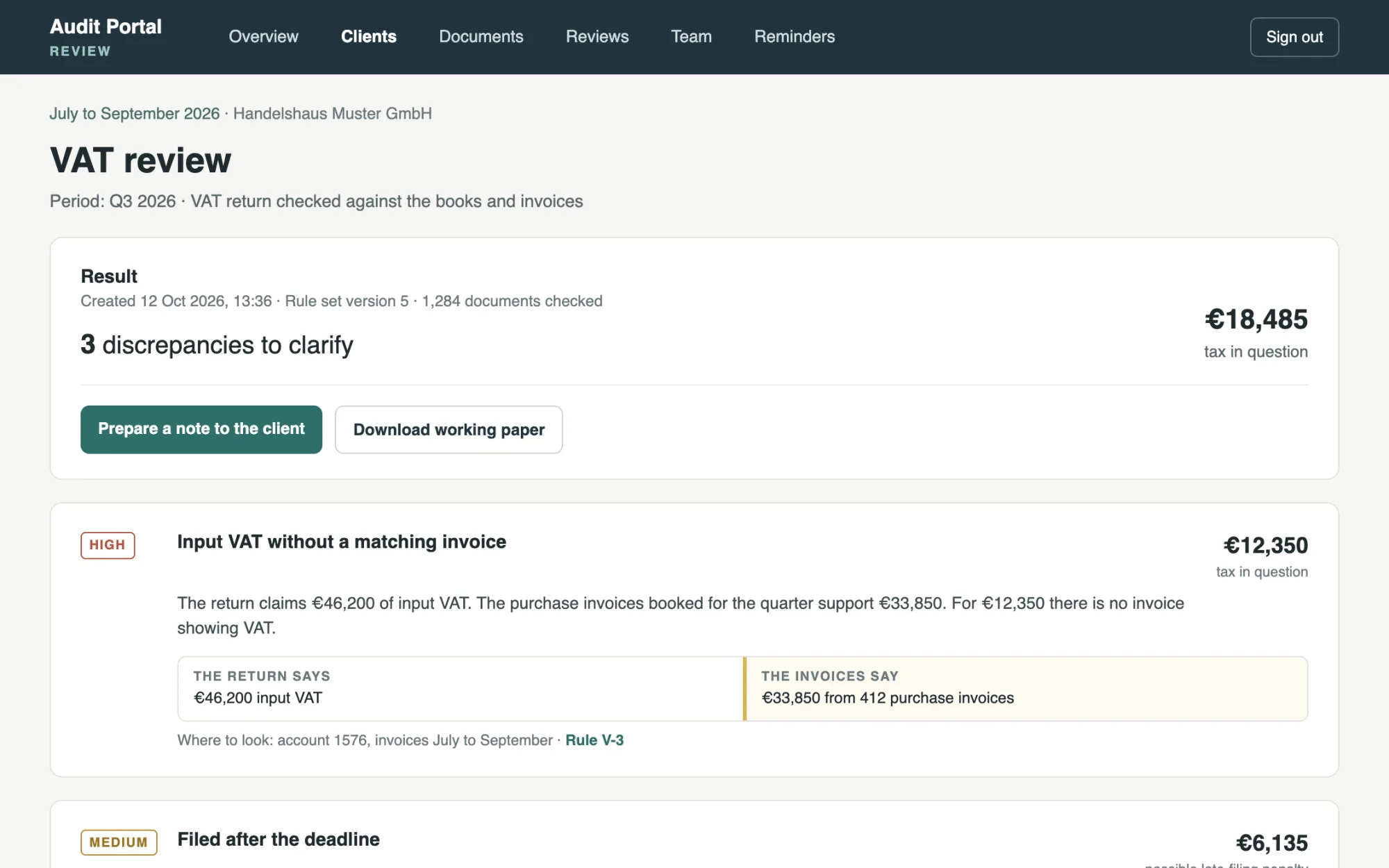Open the Reviews nav item

click(x=597, y=37)
